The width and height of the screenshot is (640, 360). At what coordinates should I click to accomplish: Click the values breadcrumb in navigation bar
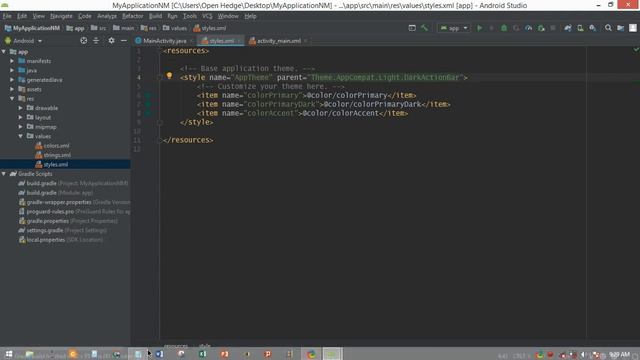[175, 28]
